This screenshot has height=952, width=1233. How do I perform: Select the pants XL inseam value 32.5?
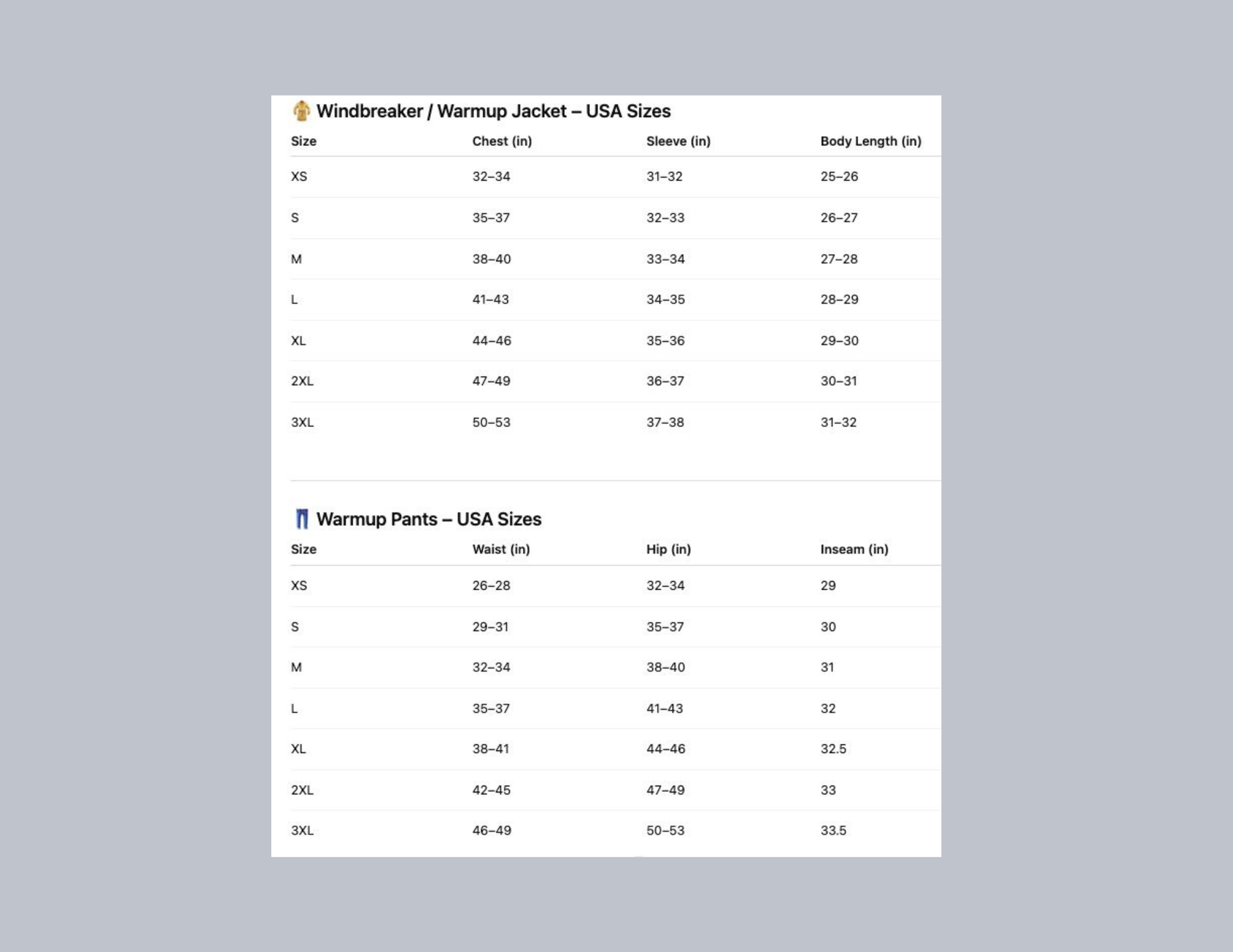pyautogui.click(x=833, y=749)
